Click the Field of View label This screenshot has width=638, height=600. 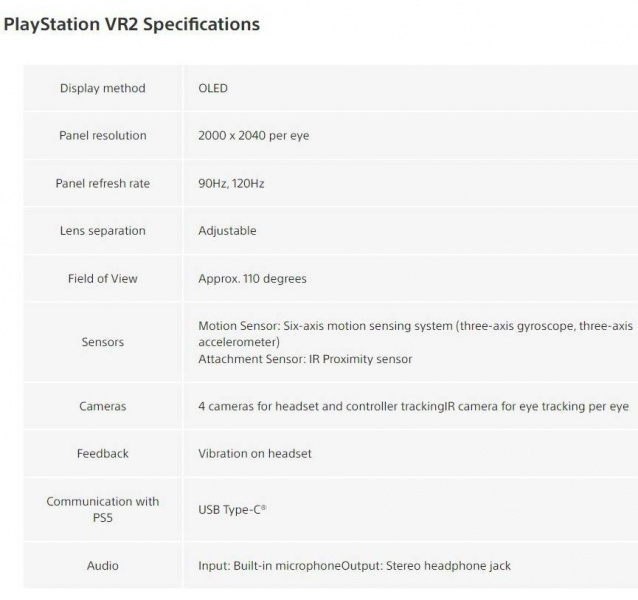pyautogui.click(x=102, y=278)
